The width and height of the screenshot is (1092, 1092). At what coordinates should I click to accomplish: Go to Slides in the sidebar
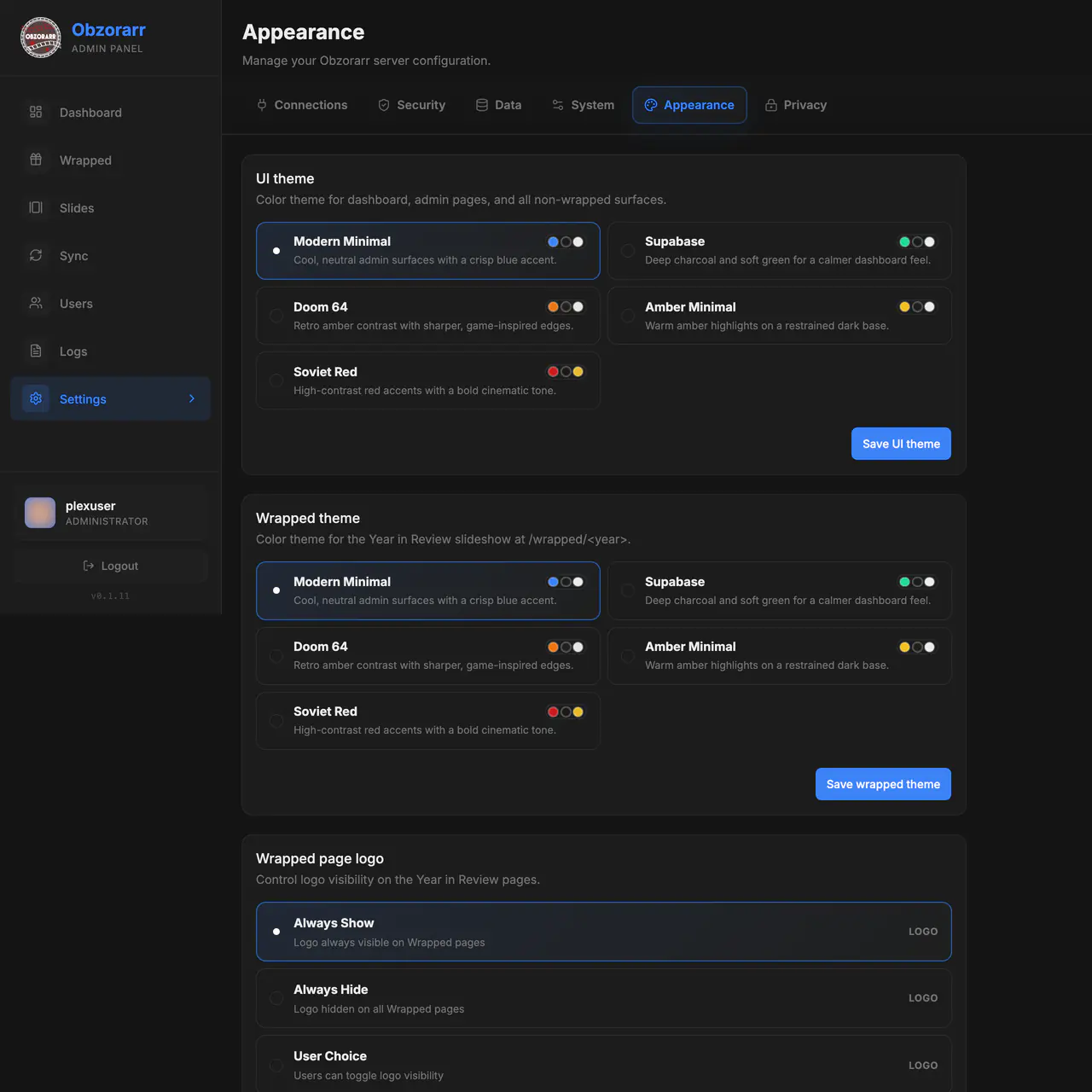point(110,207)
